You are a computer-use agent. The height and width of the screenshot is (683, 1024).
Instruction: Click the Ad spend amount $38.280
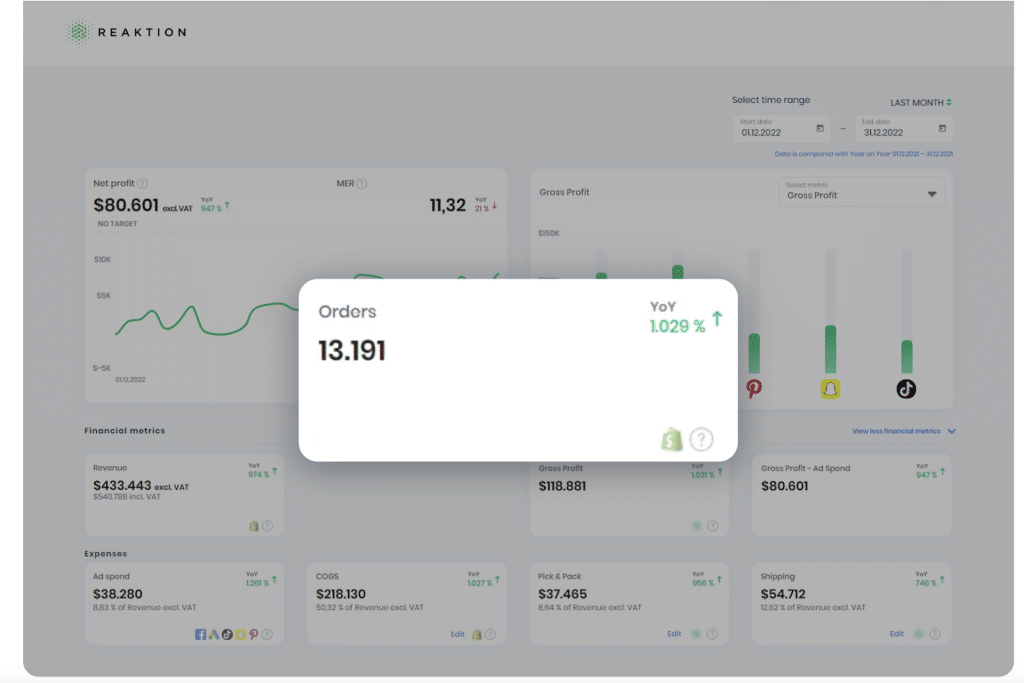[x=118, y=594]
